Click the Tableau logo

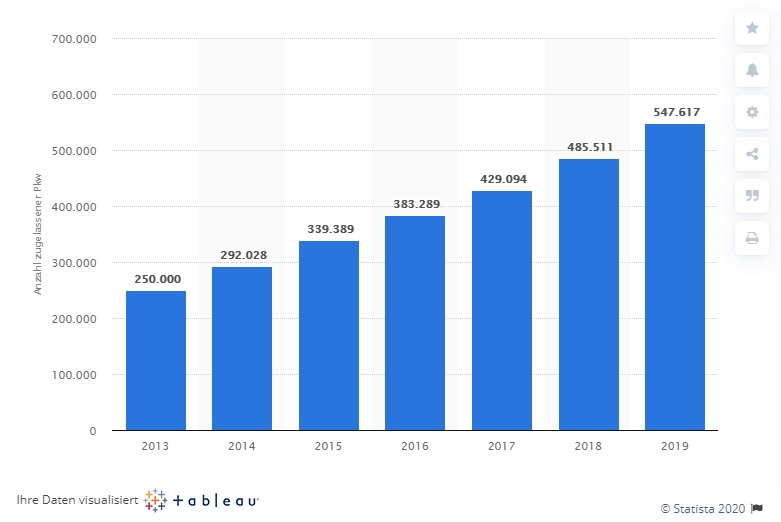201,500
